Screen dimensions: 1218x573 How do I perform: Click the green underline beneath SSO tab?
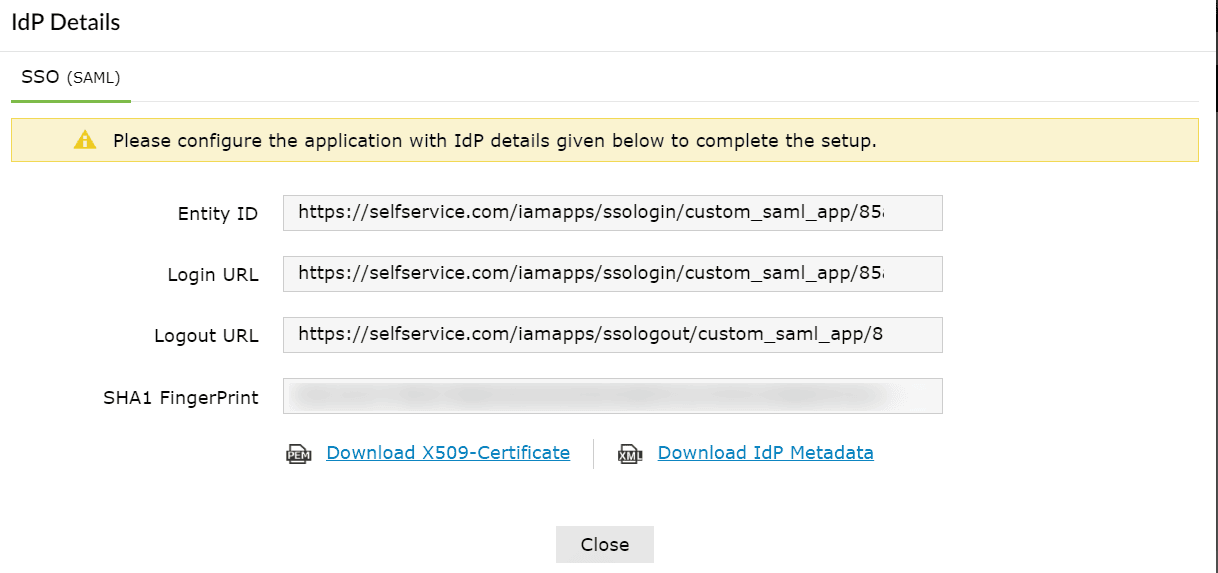(70, 100)
